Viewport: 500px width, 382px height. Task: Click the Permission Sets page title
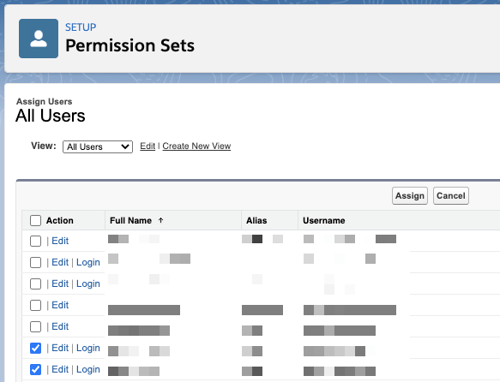tap(130, 45)
